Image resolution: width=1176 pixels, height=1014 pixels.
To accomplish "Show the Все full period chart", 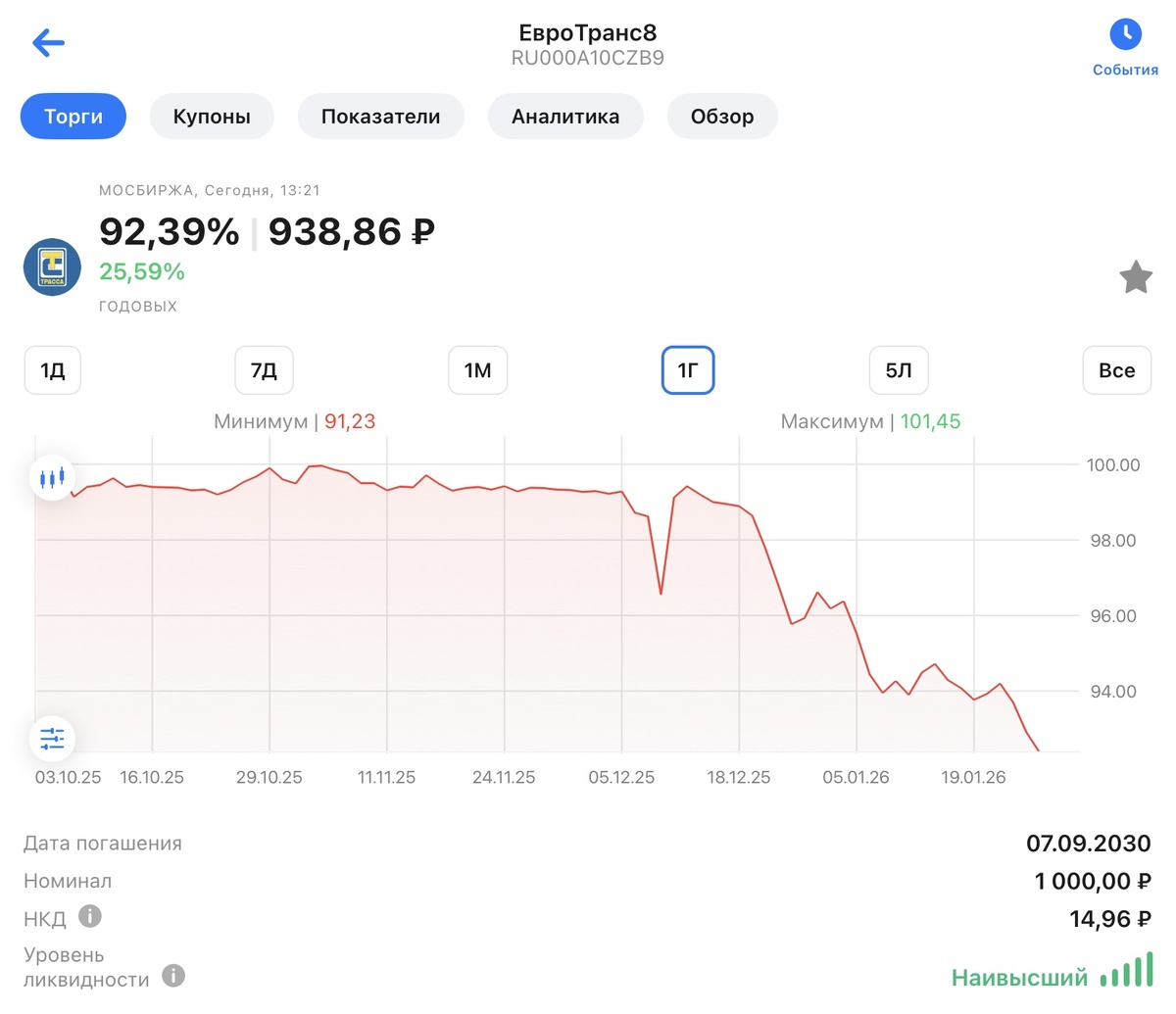I will click(1116, 370).
